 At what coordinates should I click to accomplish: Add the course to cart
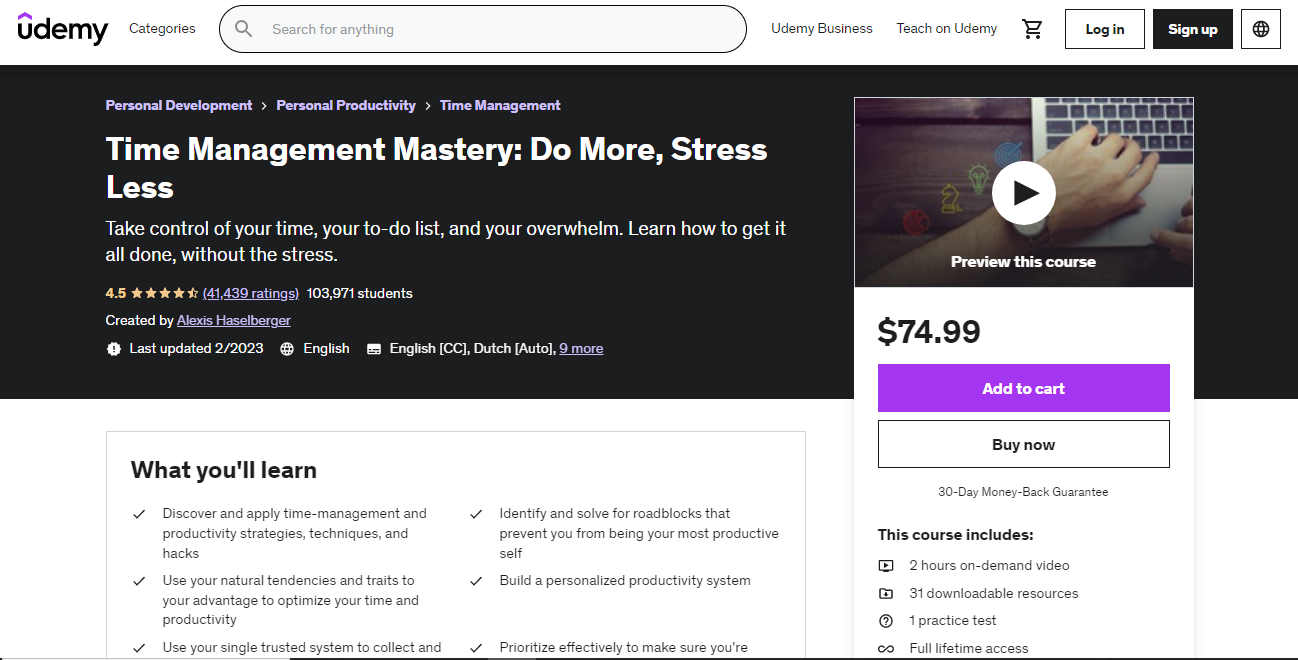(x=1023, y=388)
